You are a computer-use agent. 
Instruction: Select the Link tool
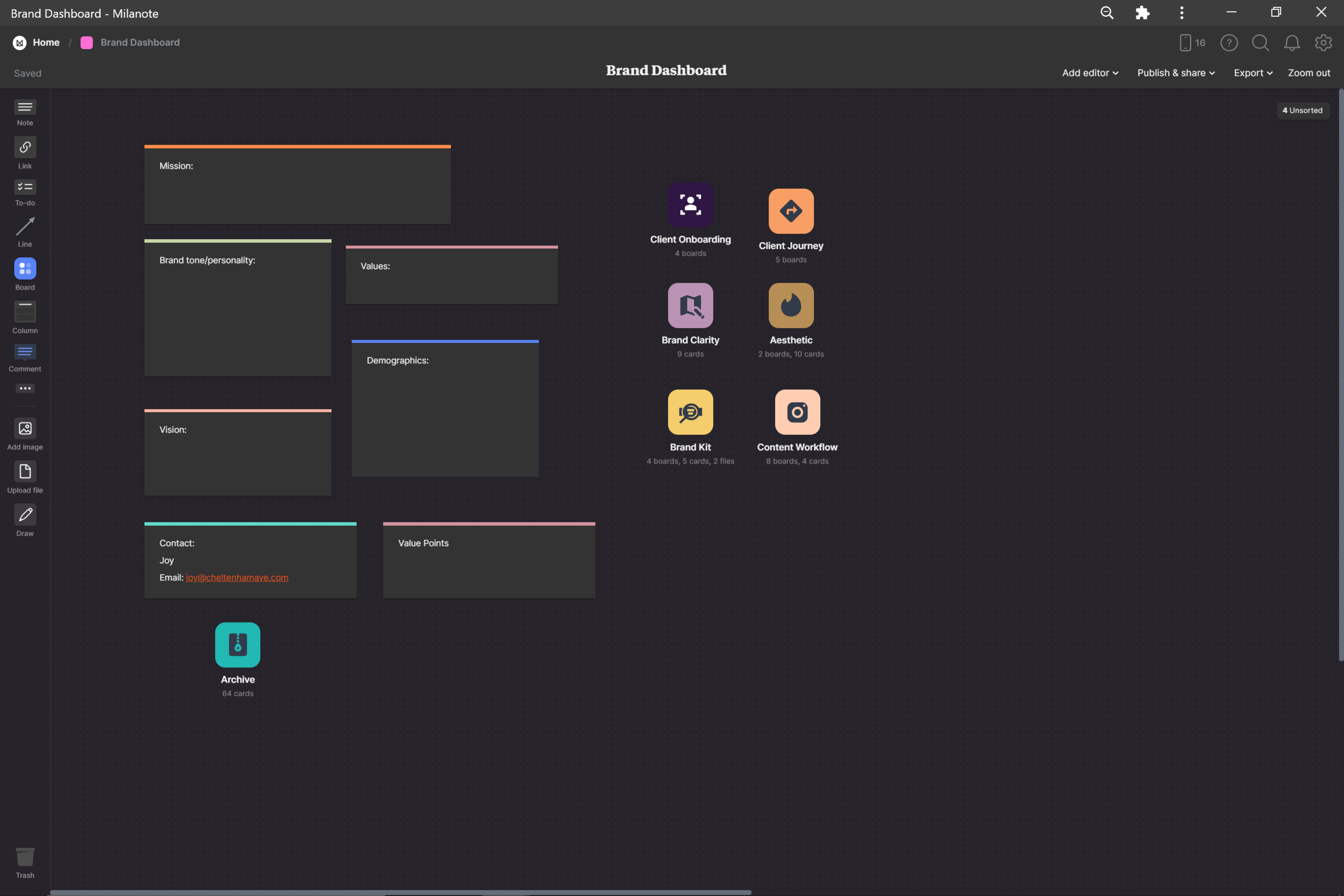click(25, 148)
